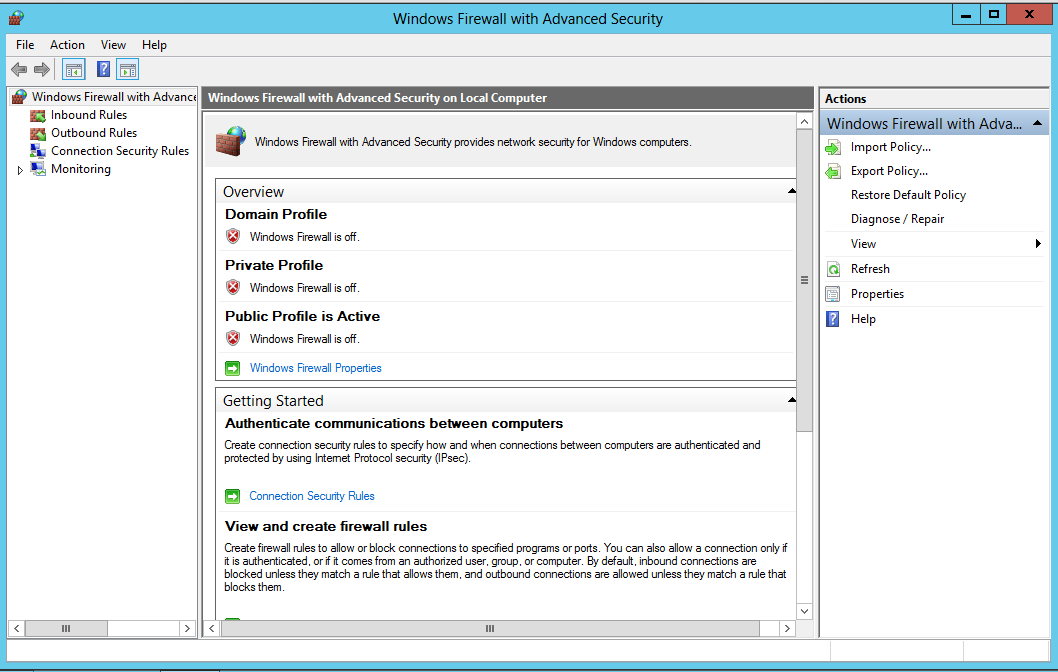This screenshot has height=672, width=1058.
Task: Click the Connection Security Rules tree icon
Action: [x=38, y=151]
